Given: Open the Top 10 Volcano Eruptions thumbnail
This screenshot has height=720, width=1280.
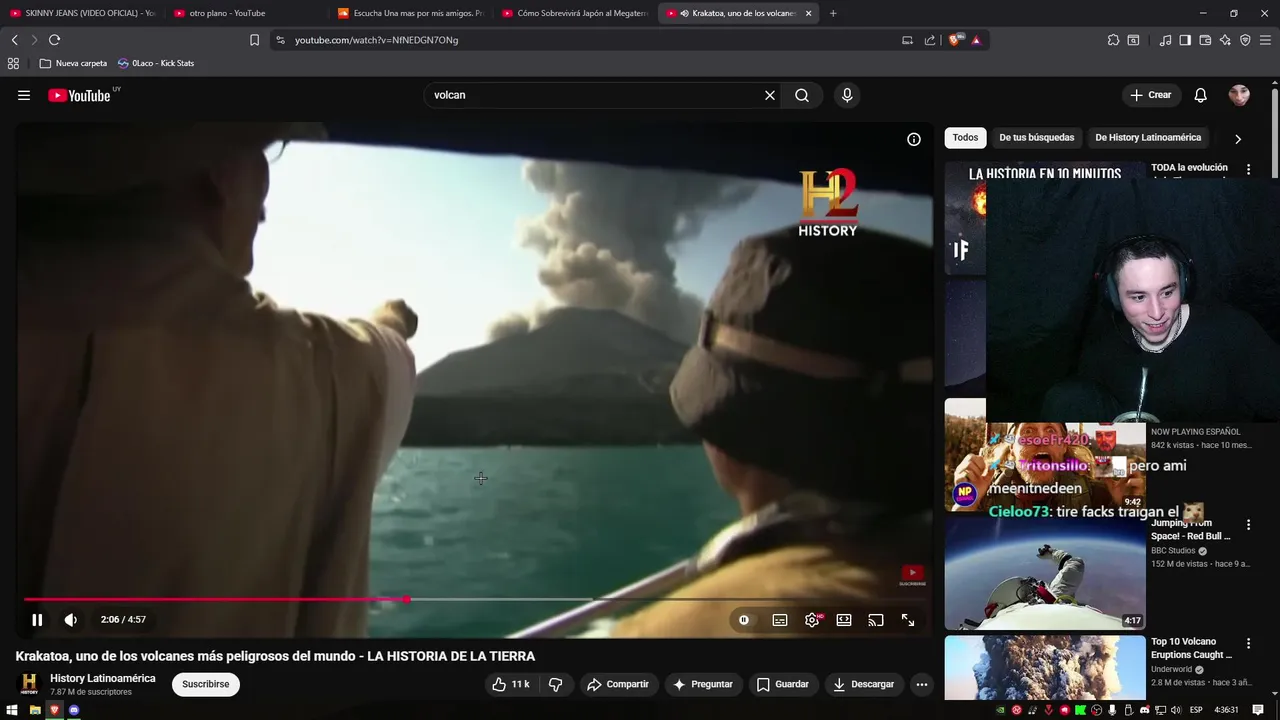Looking at the screenshot, I should click(1045, 668).
